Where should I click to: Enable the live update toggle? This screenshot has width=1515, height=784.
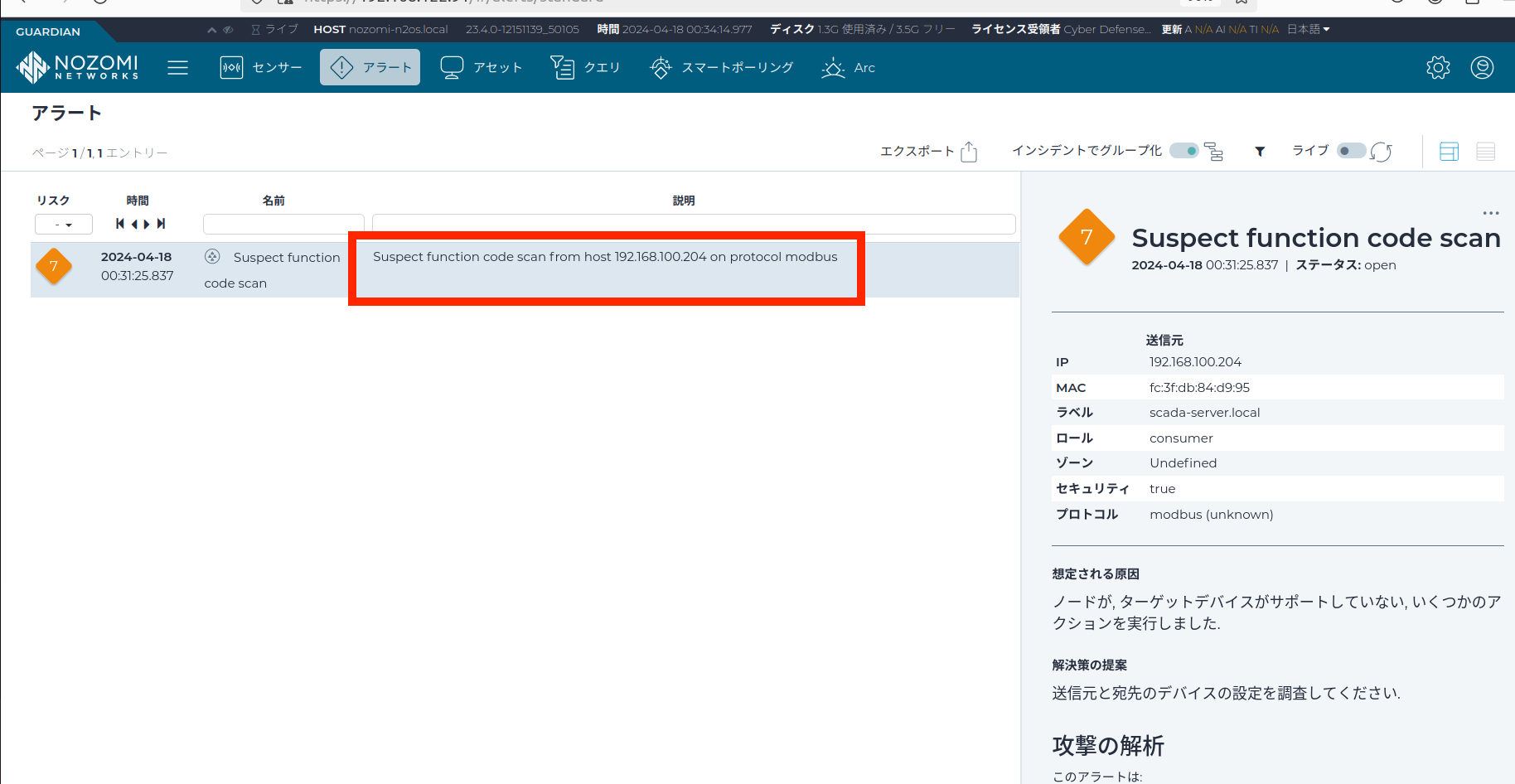click(1350, 151)
